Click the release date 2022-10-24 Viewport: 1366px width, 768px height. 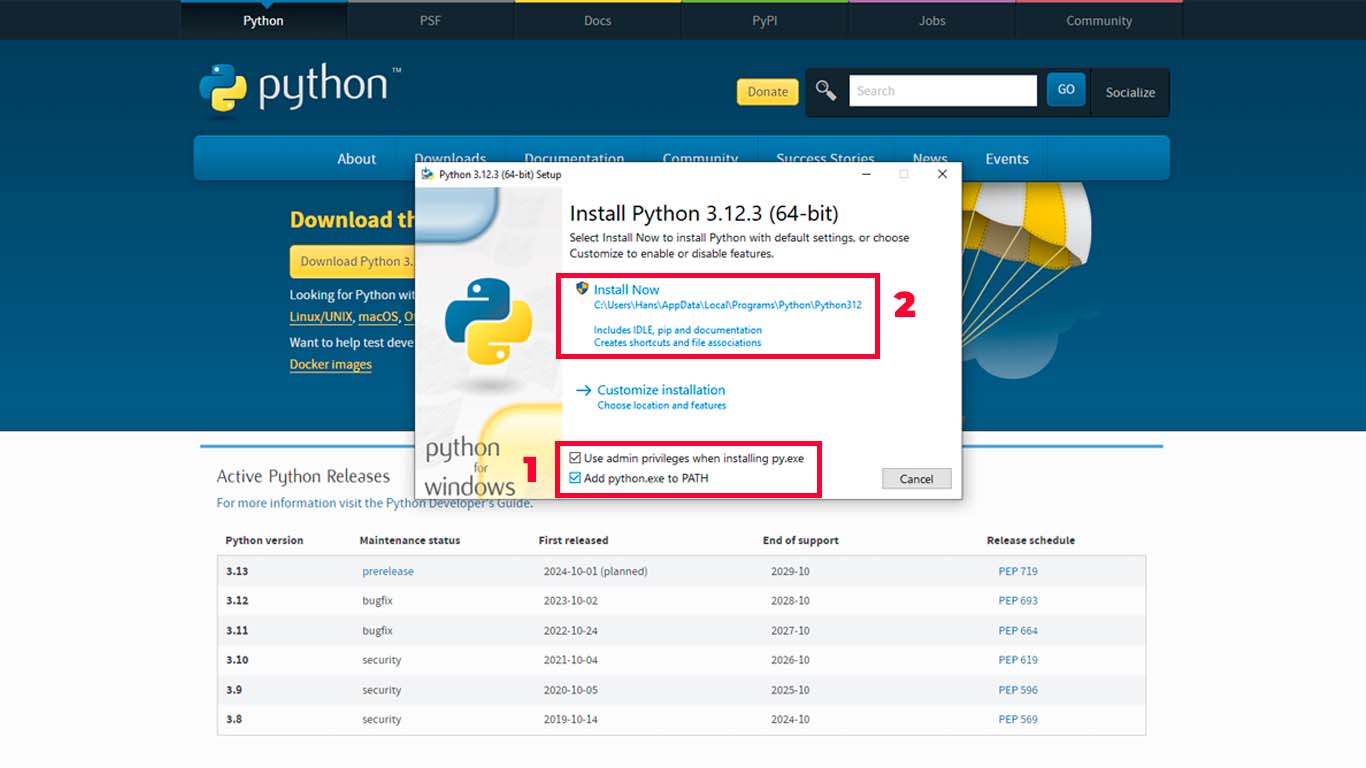click(571, 631)
